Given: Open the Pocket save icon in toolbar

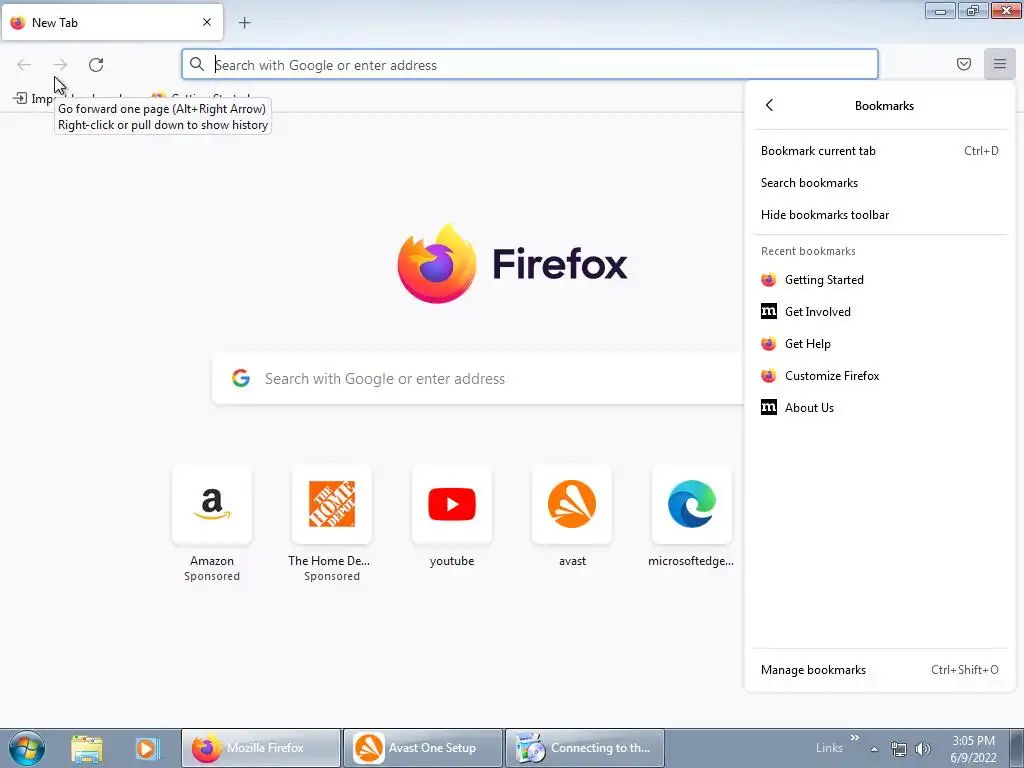Looking at the screenshot, I should (x=964, y=64).
